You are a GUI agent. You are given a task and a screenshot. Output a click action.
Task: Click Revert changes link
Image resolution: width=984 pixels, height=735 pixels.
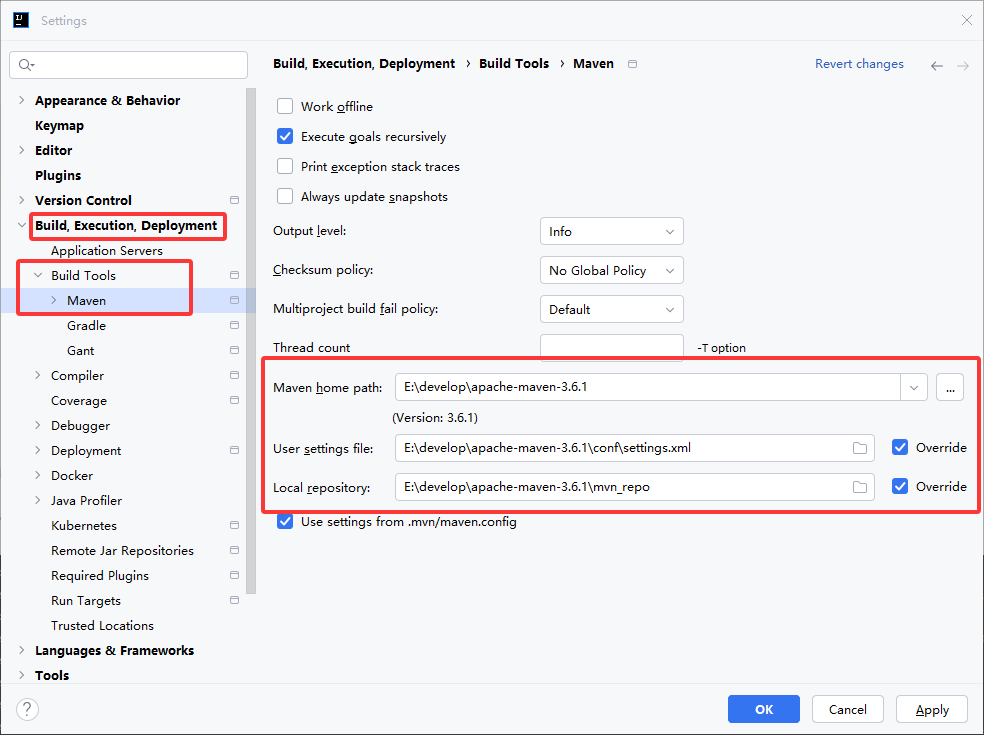pyautogui.click(x=859, y=63)
